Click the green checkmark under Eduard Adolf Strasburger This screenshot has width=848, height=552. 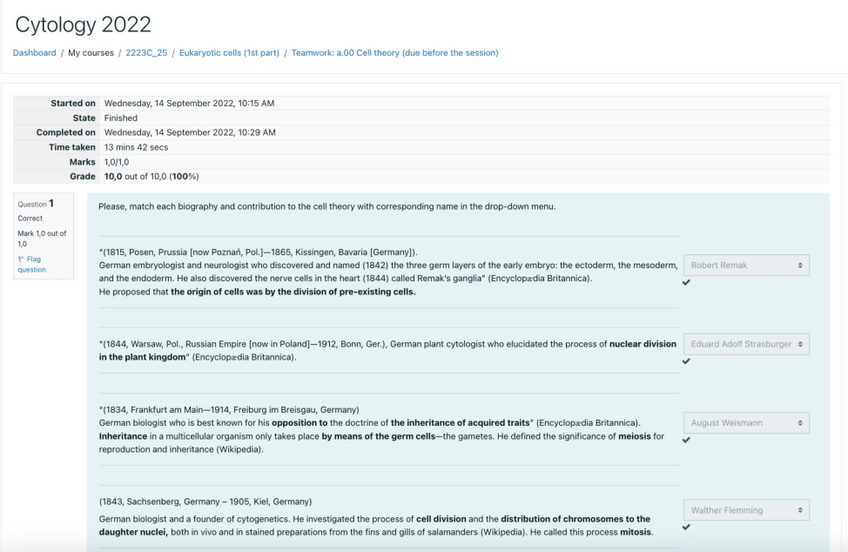point(686,362)
